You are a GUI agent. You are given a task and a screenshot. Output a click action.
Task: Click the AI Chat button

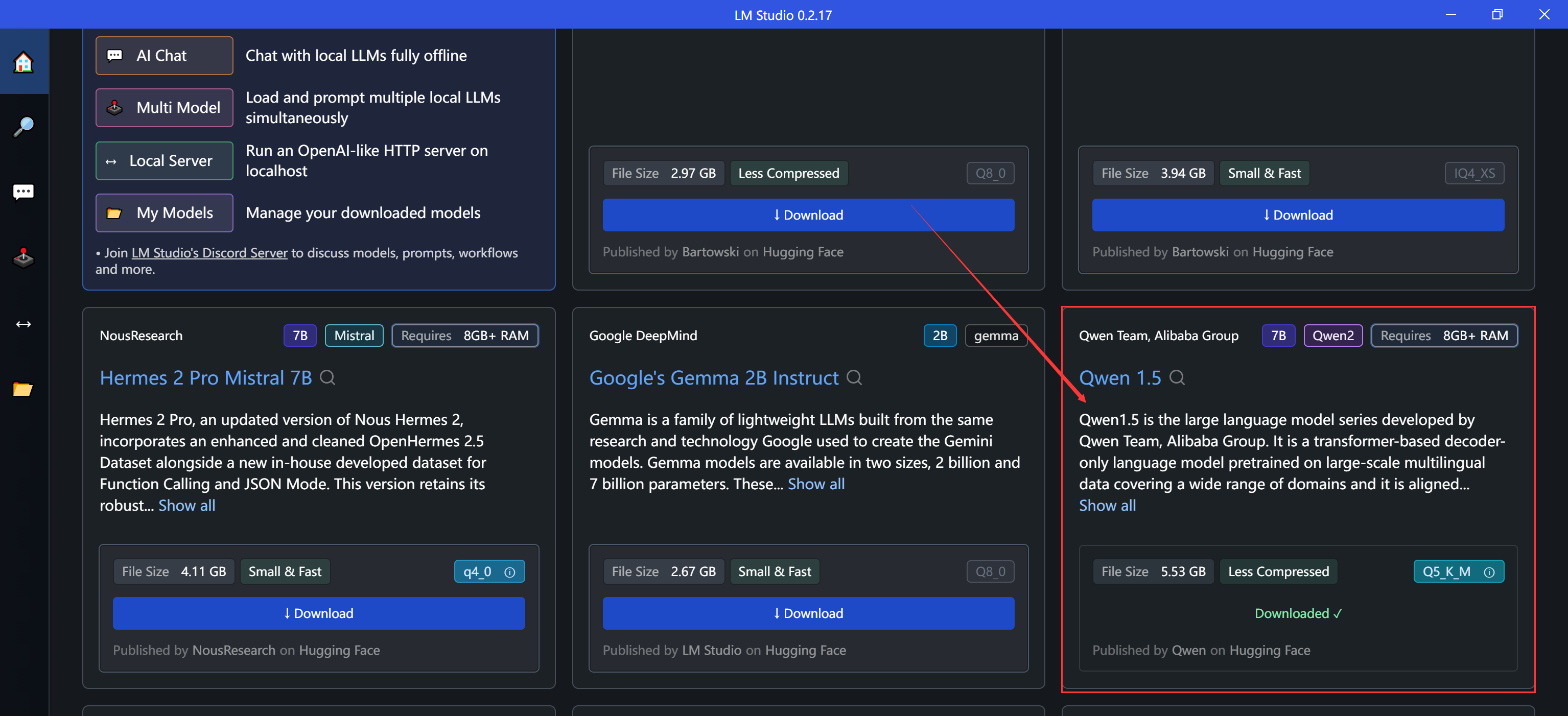click(x=163, y=55)
